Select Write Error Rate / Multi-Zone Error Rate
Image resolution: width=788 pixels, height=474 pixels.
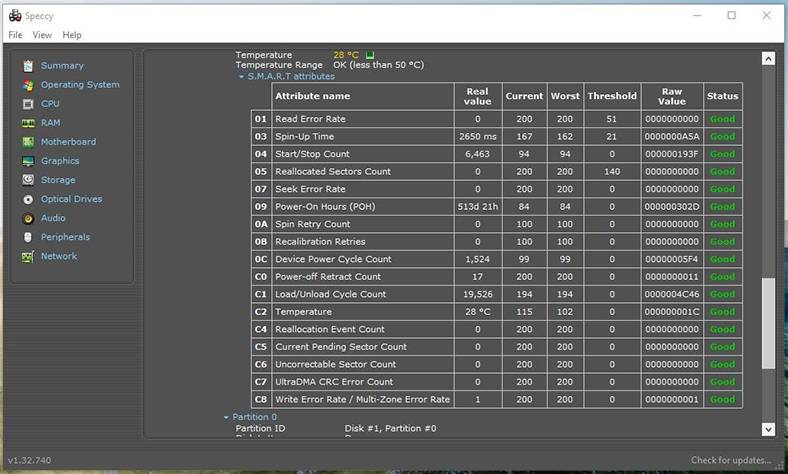[x=362, y=400]
